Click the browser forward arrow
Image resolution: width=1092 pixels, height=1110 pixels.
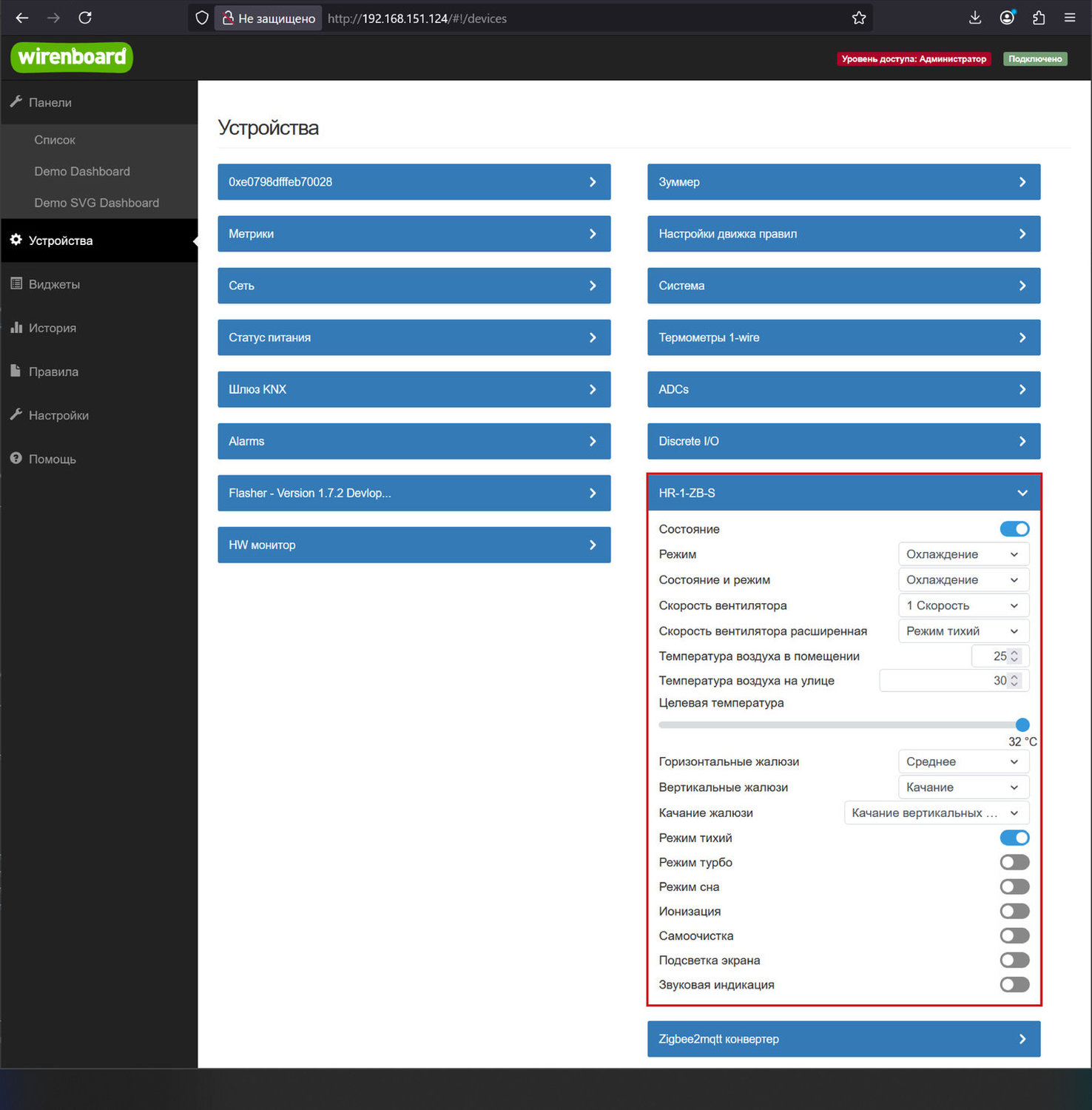[53, 18]
